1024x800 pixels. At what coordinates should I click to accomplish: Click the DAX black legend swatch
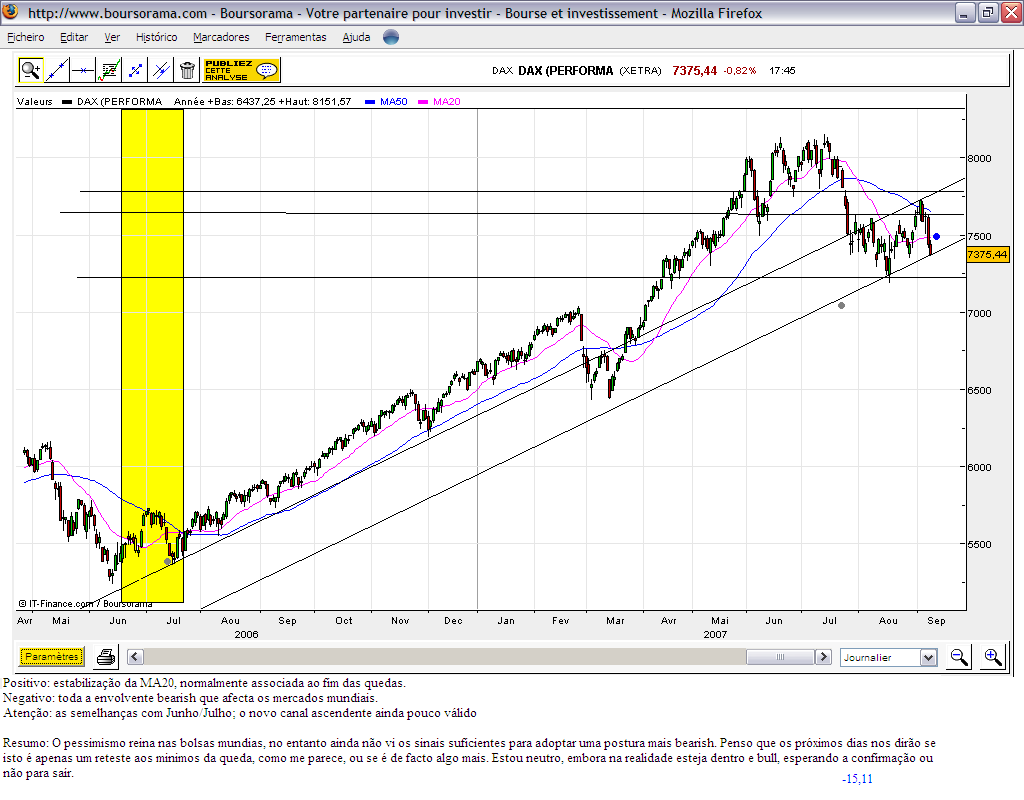tap(67, 102)
